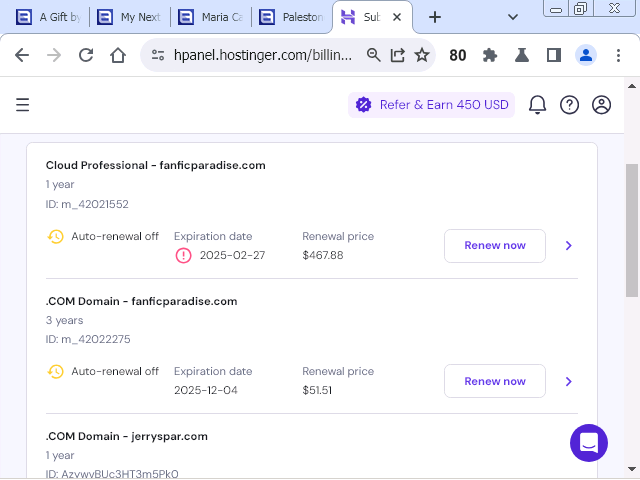The image size is (640, 480).
Task: Click auto-renewal clock icon for fanficparadise .COM Domain
Action: (56, 371)
